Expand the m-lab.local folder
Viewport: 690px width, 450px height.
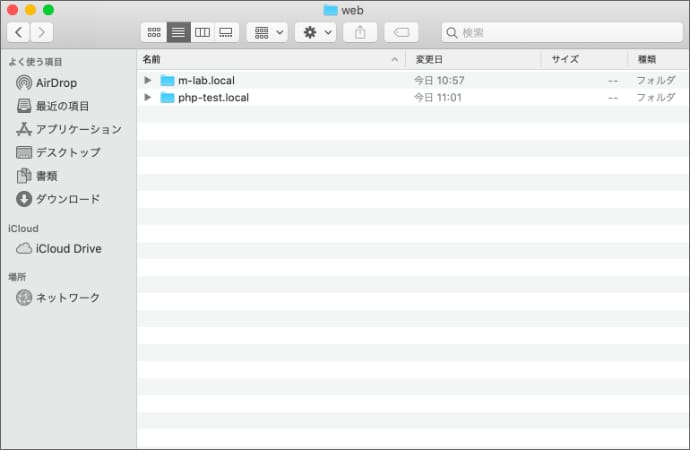148,80
